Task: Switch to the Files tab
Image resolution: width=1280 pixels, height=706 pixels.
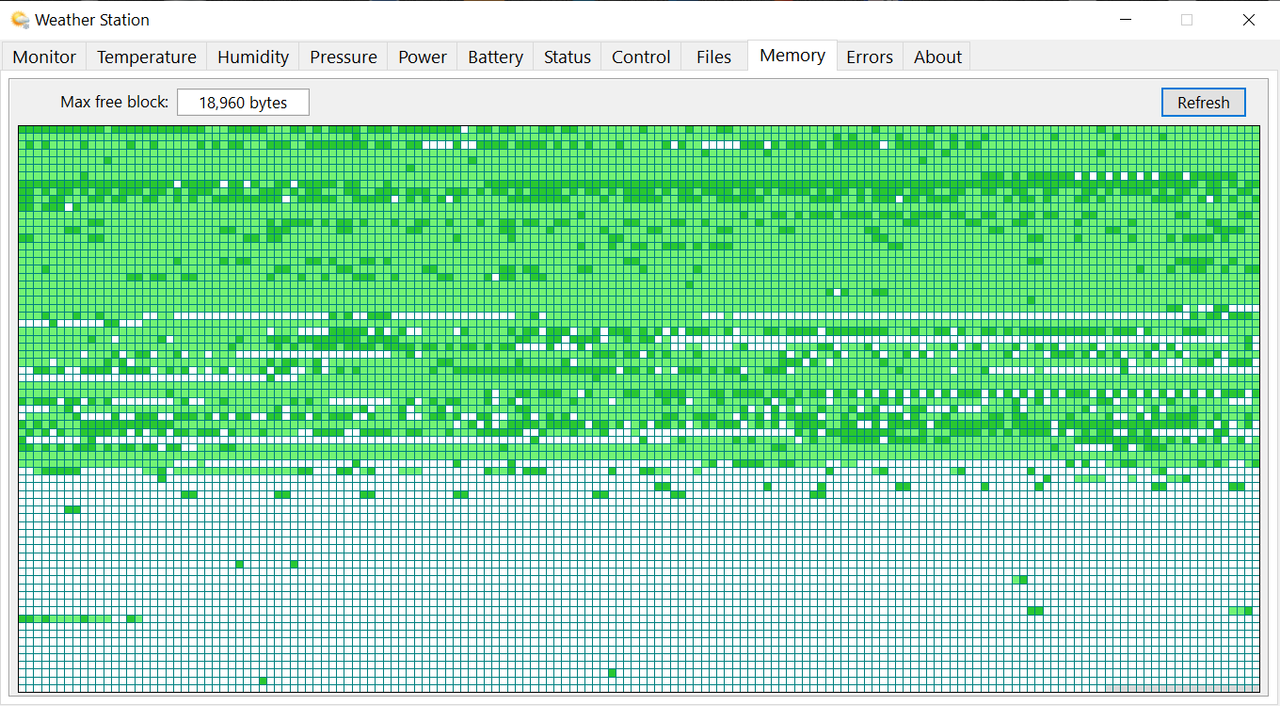Action: tap(713, 57)
